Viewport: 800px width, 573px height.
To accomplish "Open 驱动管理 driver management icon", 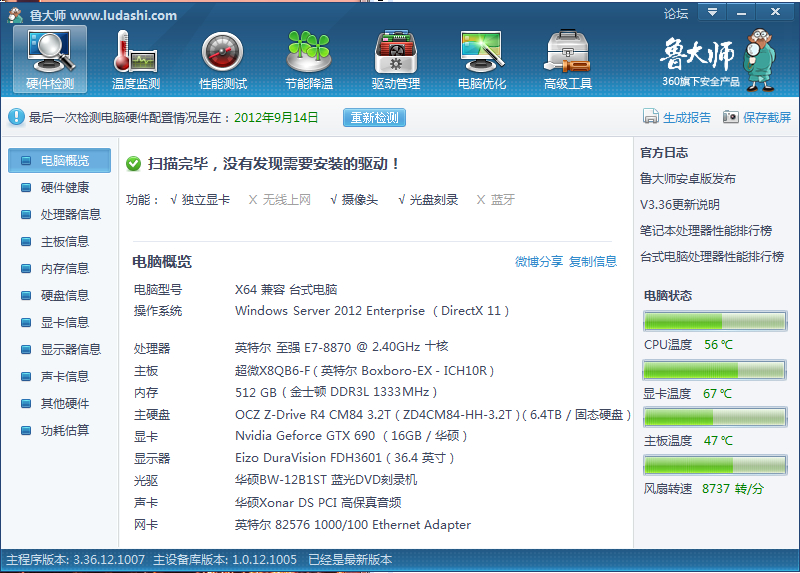I will click(396, 59).
